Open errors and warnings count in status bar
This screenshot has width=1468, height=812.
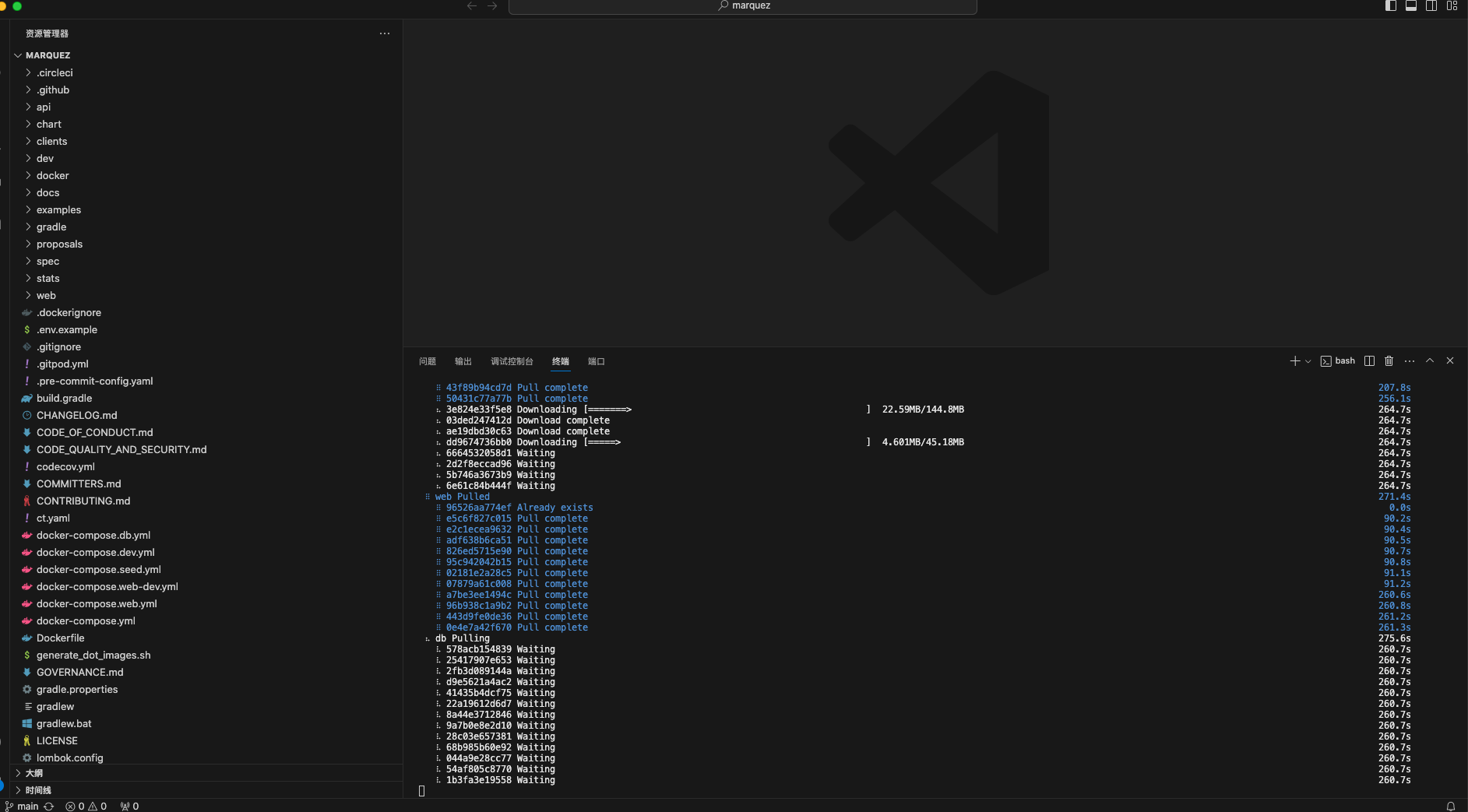(86, 806)
